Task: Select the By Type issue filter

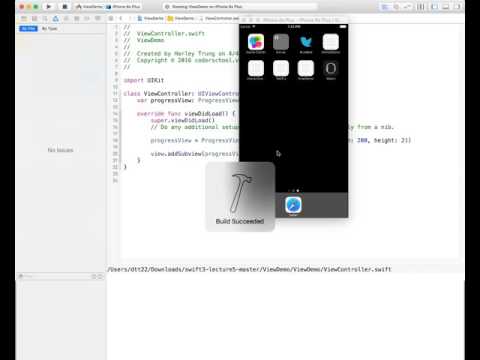Action: click(x=49, y=29)
